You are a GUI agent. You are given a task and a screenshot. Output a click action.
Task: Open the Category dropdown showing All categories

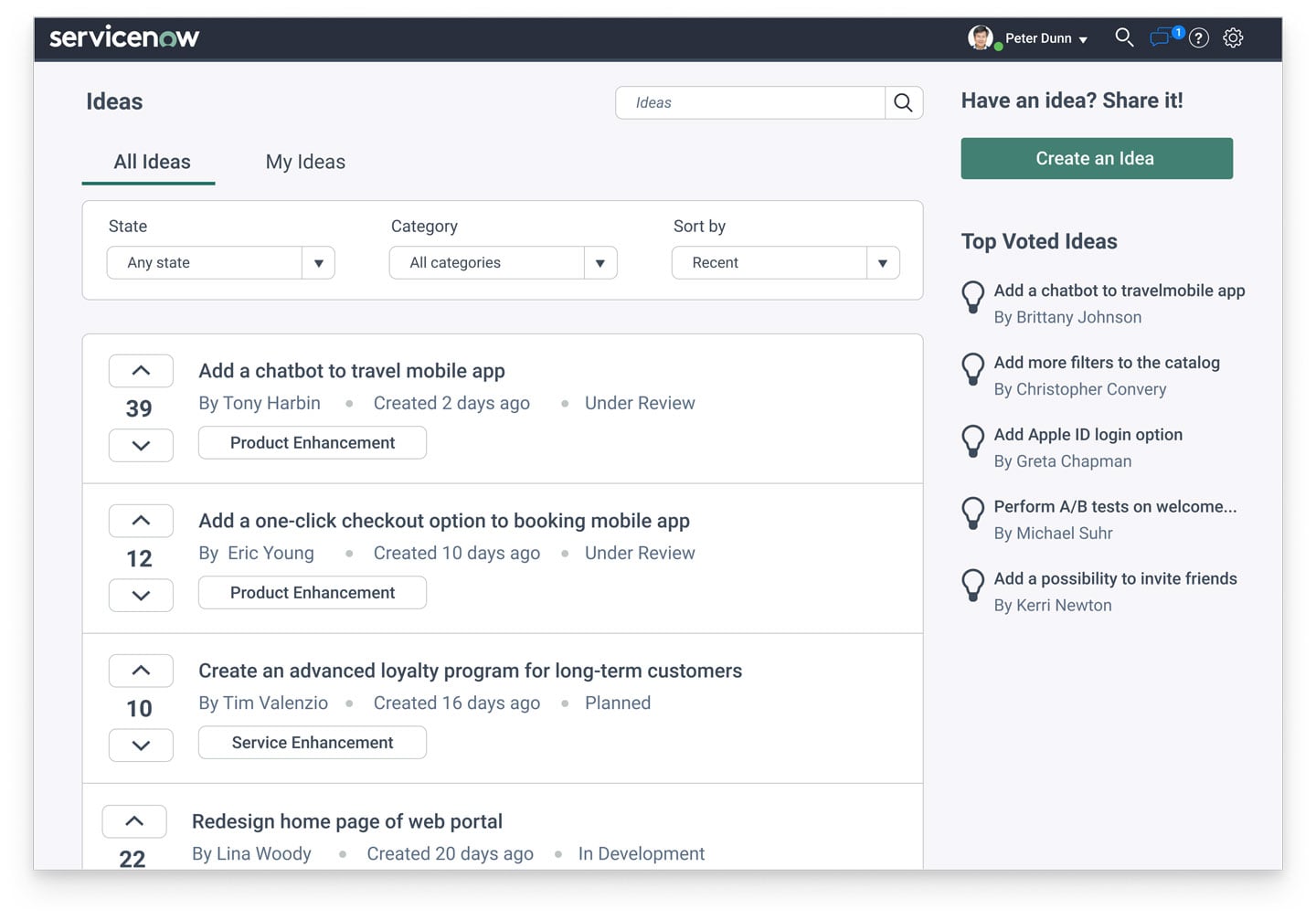click(x=503, y=263)
